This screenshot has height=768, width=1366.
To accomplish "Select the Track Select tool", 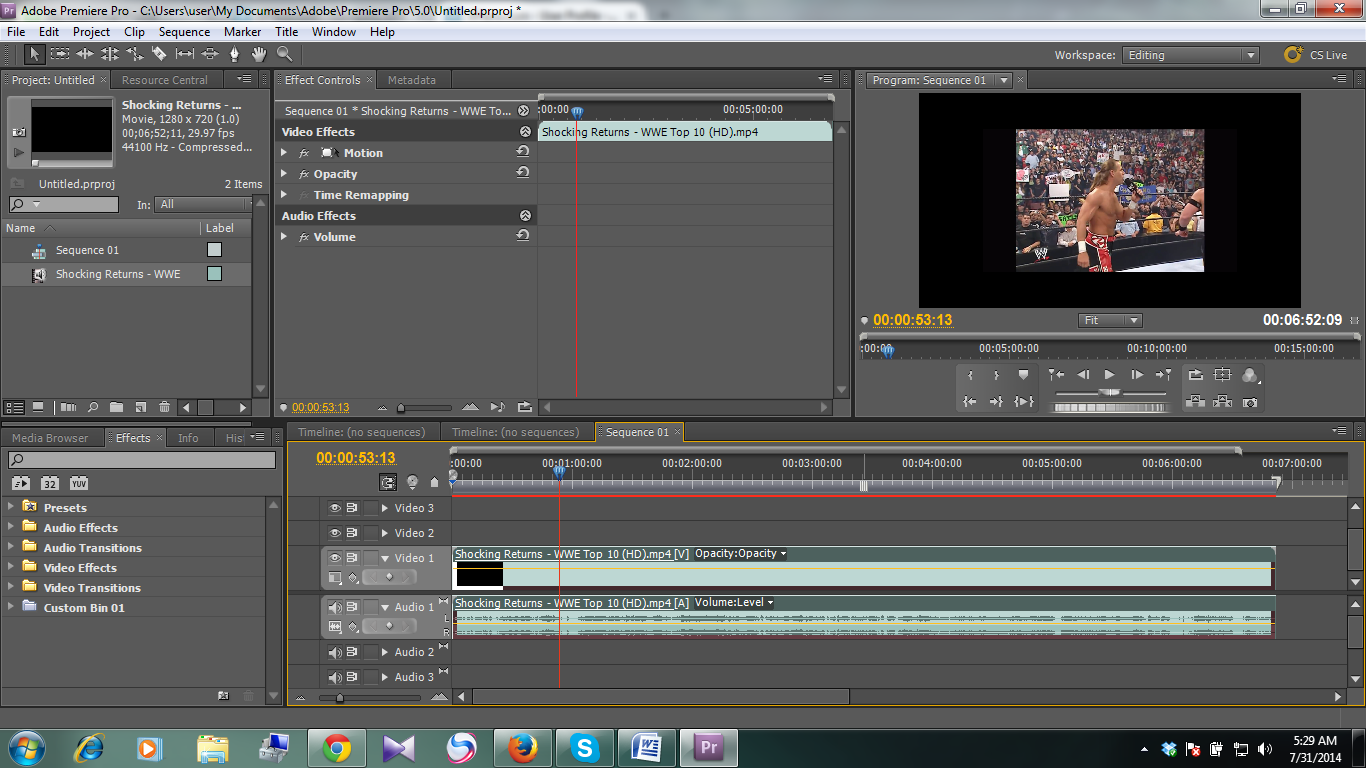I will [x=60, y=54].
